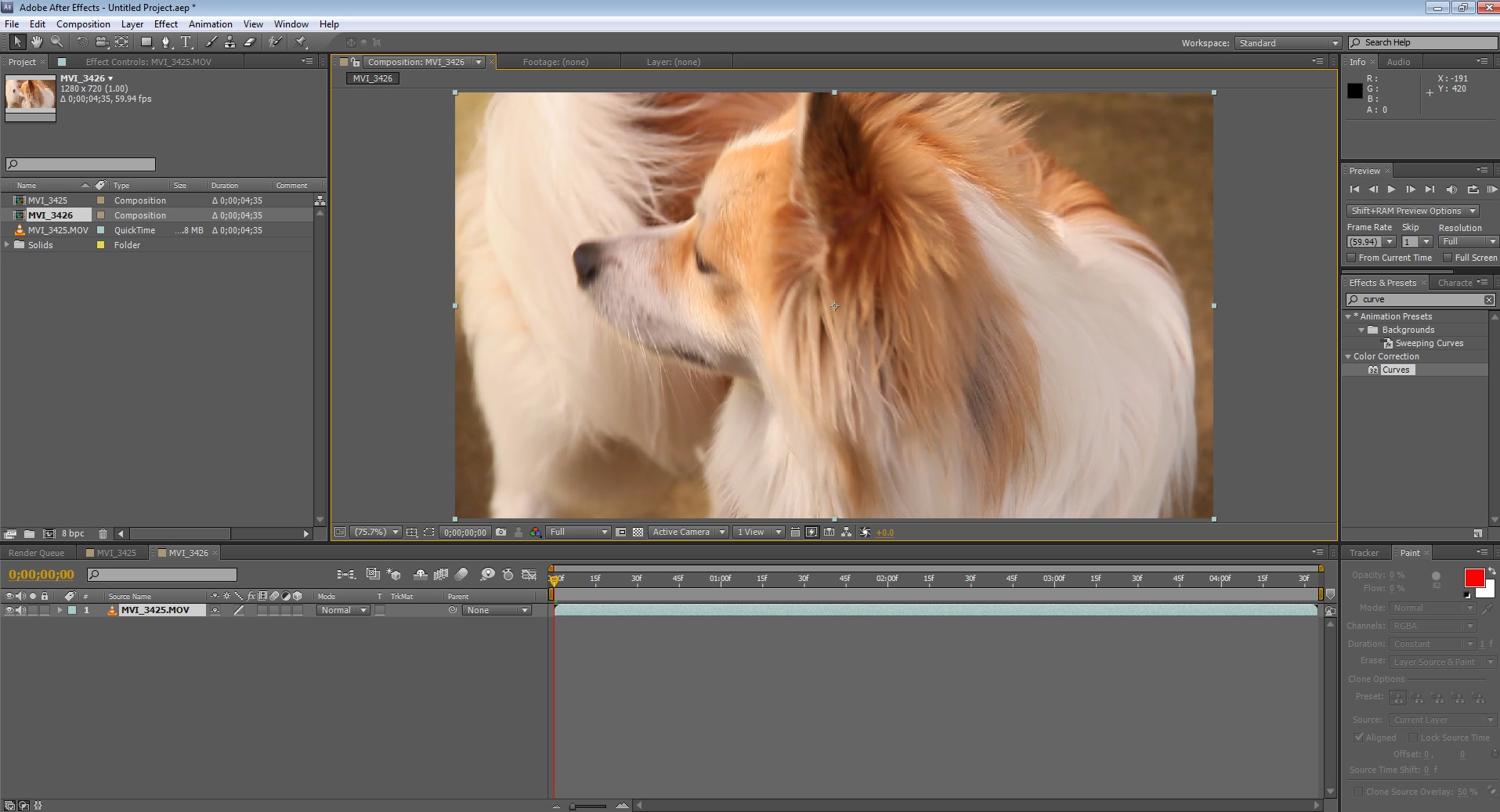Switch to the Tracker panel tab
The width and height of the screenshot is (1500, 812).
pyautogui.click(x=1364, y=553)
